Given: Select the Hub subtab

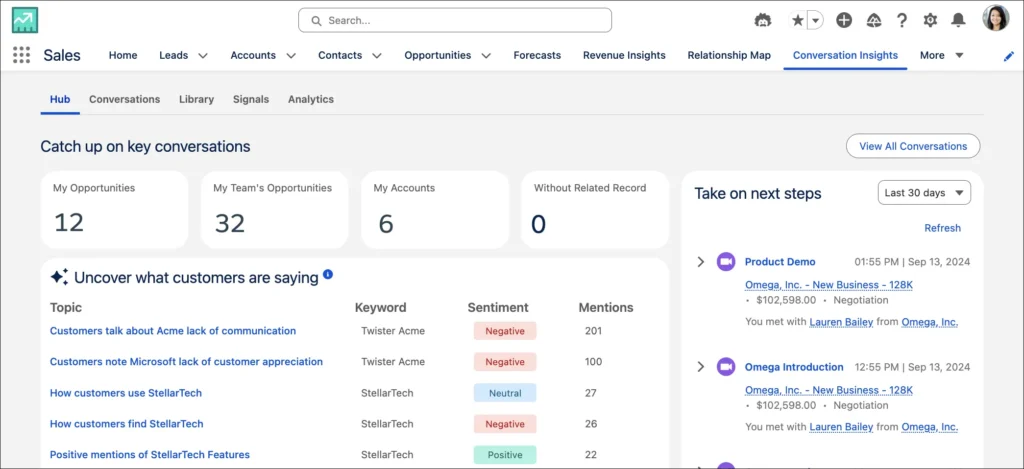Looking at the screenshot, I should point(60,99).
